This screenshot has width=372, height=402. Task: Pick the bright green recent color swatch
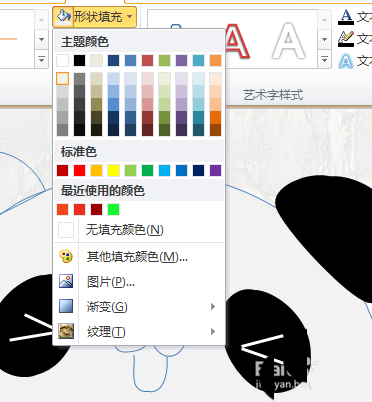[x=113, y=209]
